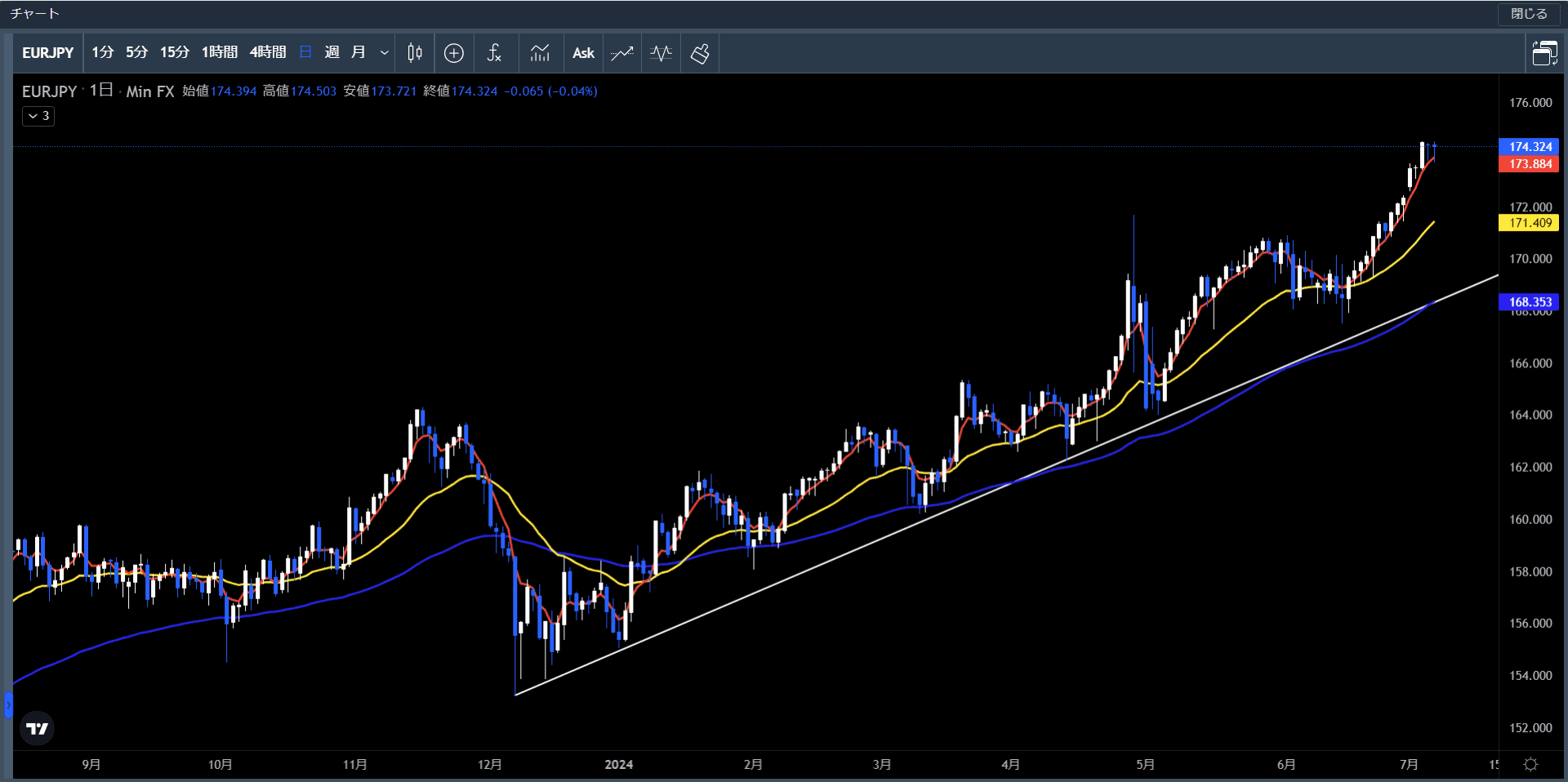Screen dimensions: 1568x782
Task: Open candlestick chart style menu
Action: [415, 53]
